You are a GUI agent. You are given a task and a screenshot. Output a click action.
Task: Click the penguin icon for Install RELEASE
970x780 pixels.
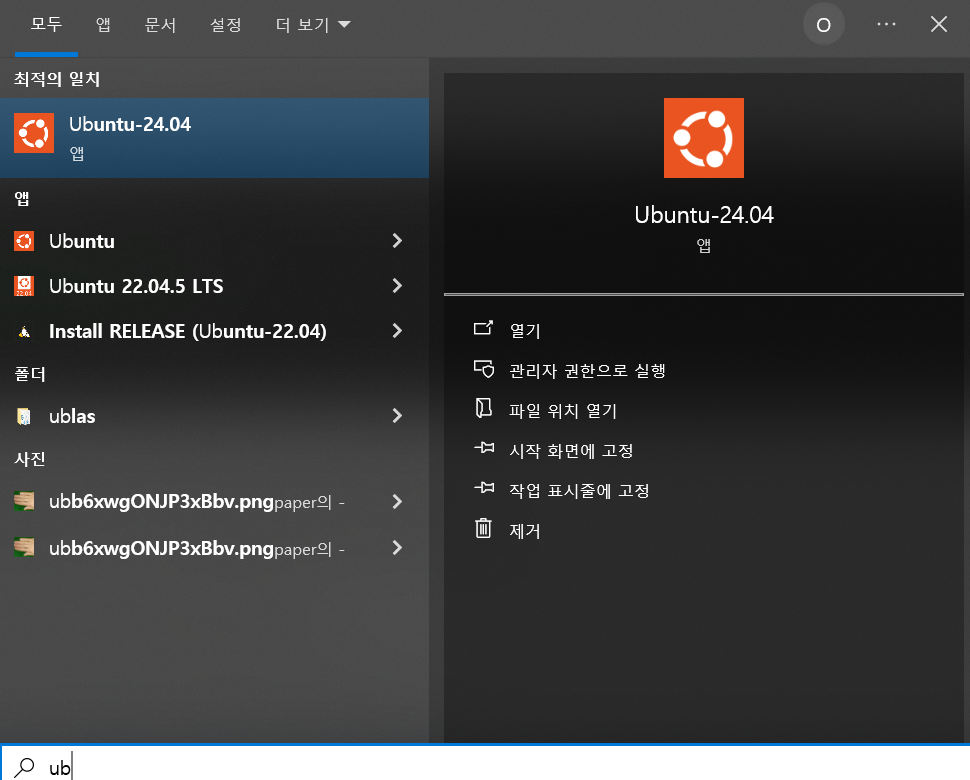[x=24, y=332]
